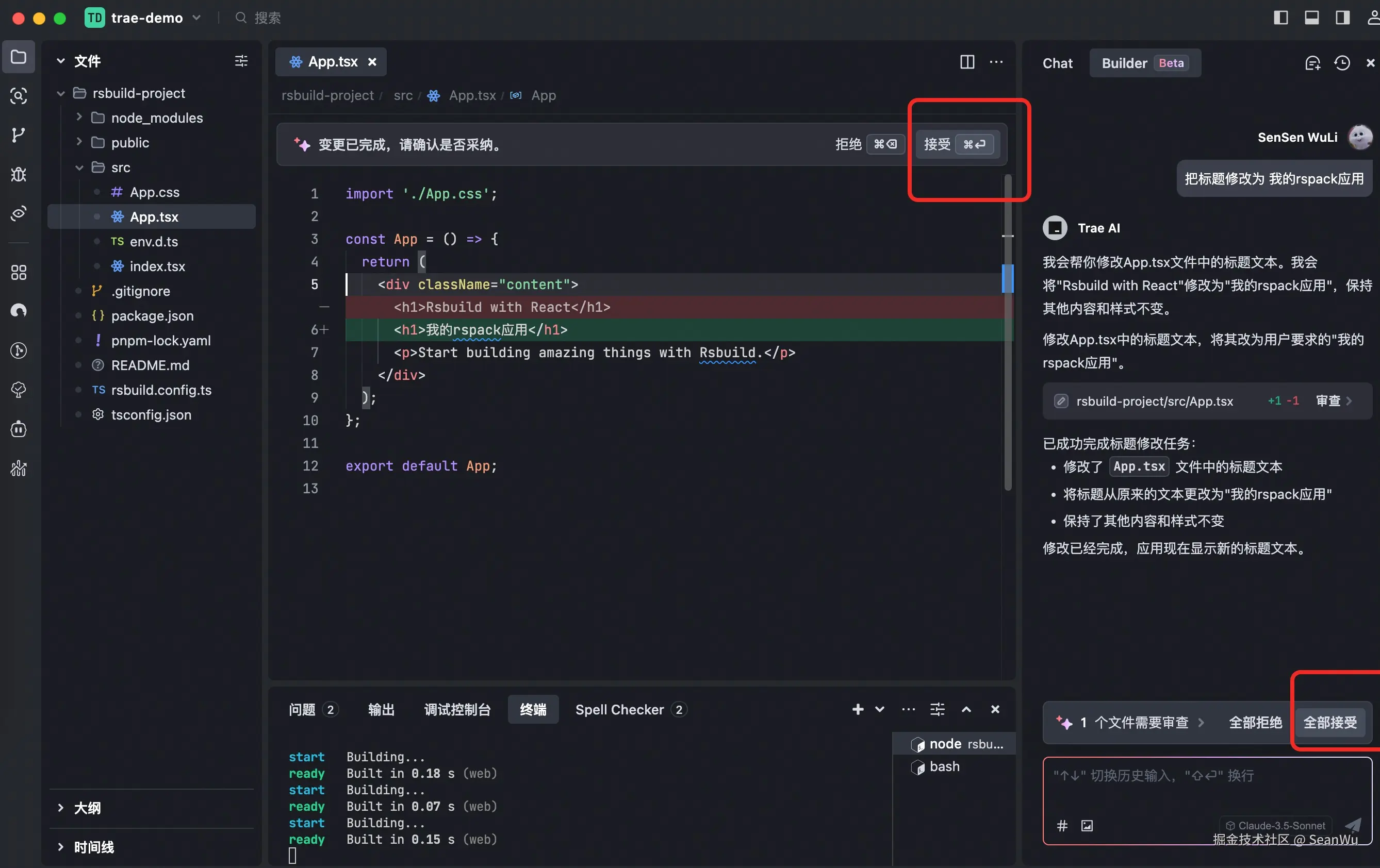This screenshot has height=868, width=1380.
Task: Open chat history clock icon
Action: click(1342, 63)
